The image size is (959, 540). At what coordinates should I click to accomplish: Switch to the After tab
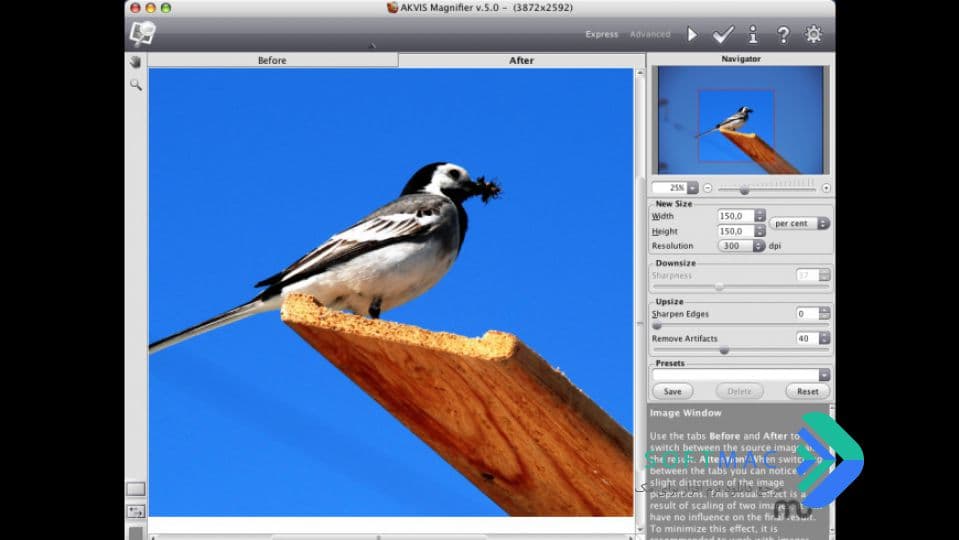pos(521,60)
